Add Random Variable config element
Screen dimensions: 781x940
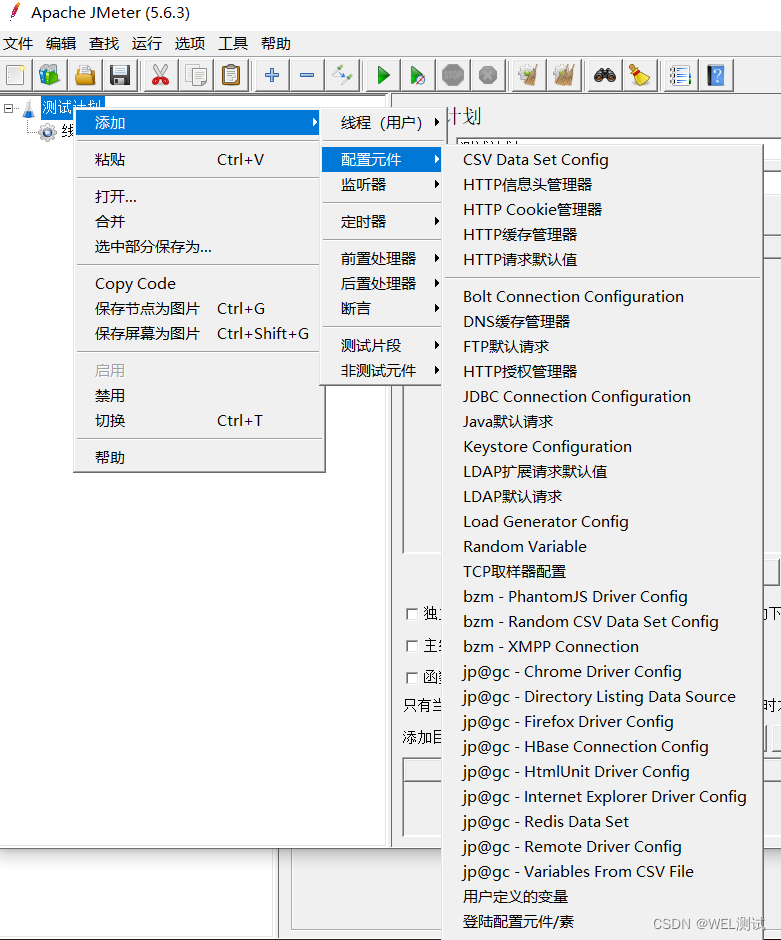tap(602, 547)
